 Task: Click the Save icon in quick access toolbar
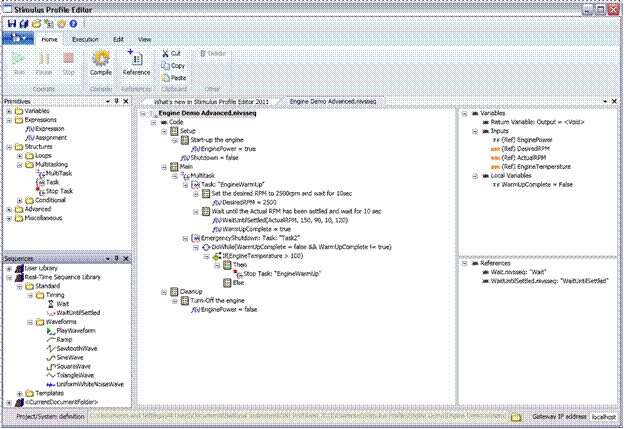click(x=11, y=22)
